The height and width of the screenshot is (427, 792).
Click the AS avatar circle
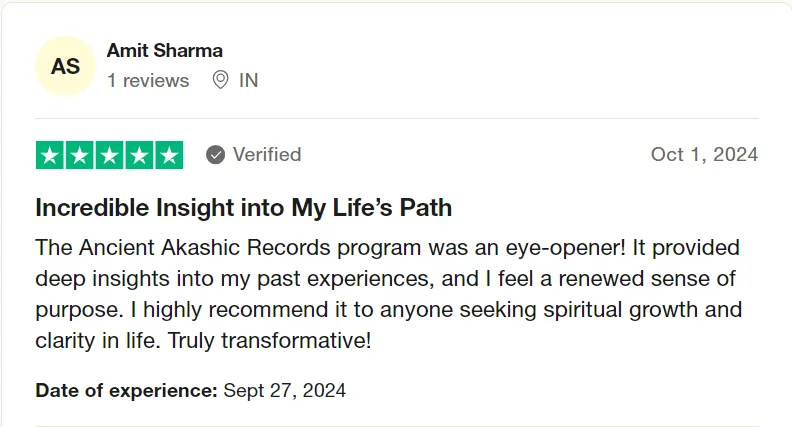click(65, 66)
